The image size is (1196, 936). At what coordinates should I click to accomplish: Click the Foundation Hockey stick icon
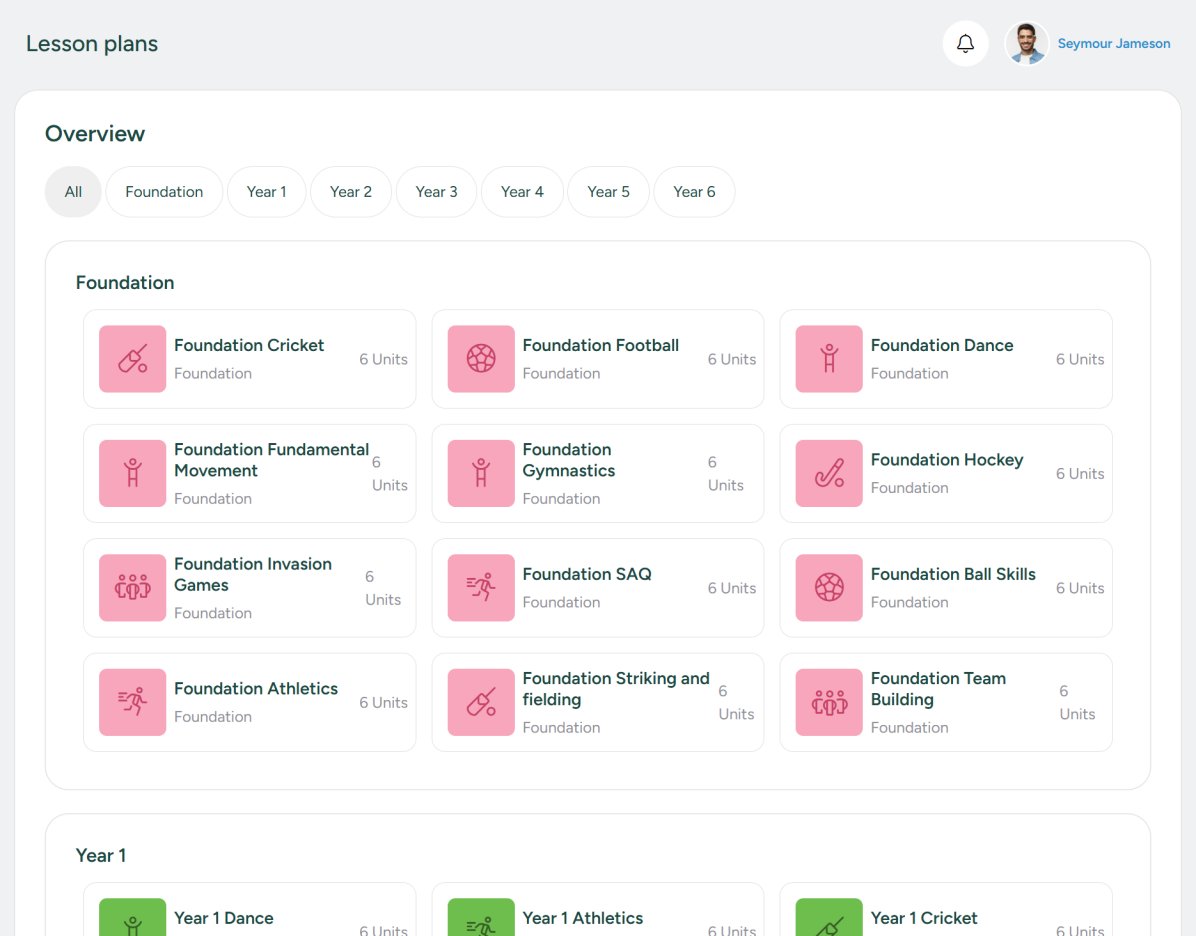click(x=829, y=473)
